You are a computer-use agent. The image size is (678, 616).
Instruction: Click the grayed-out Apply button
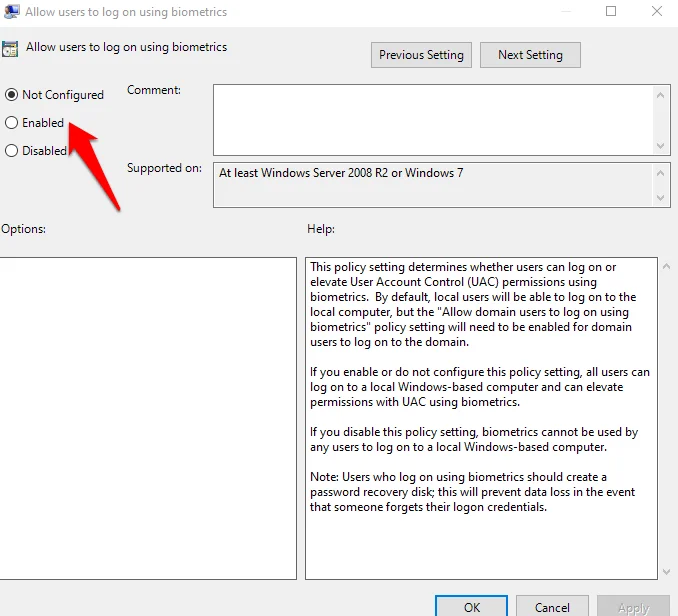633,606
